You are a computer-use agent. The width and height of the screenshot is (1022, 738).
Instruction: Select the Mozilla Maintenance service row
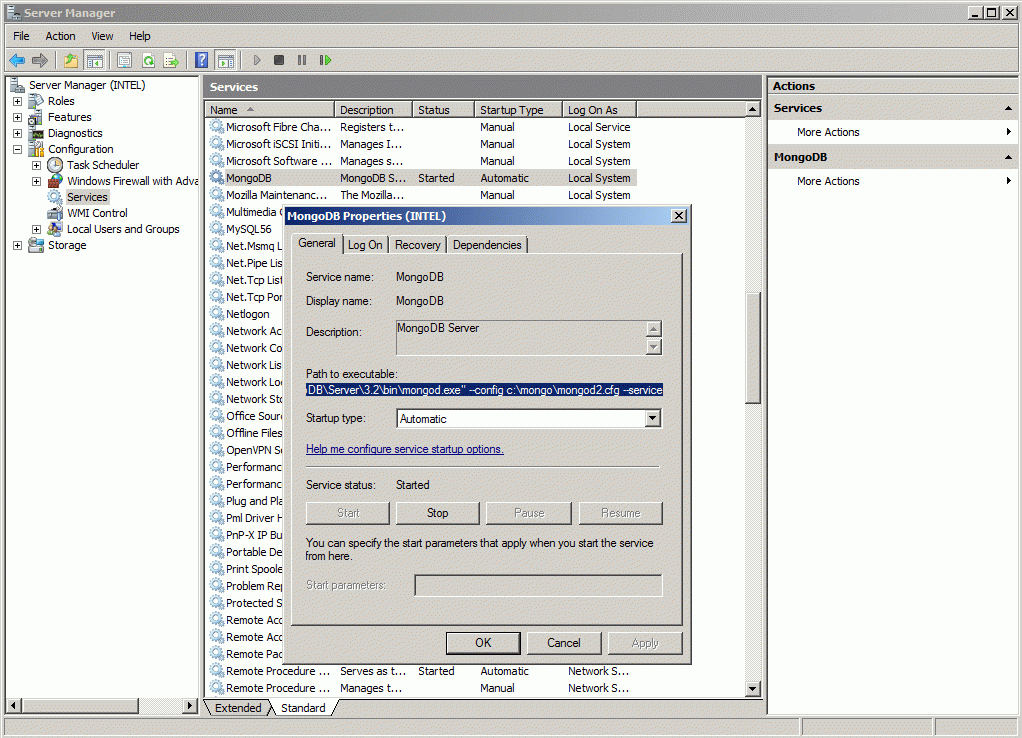coord(422,195)
